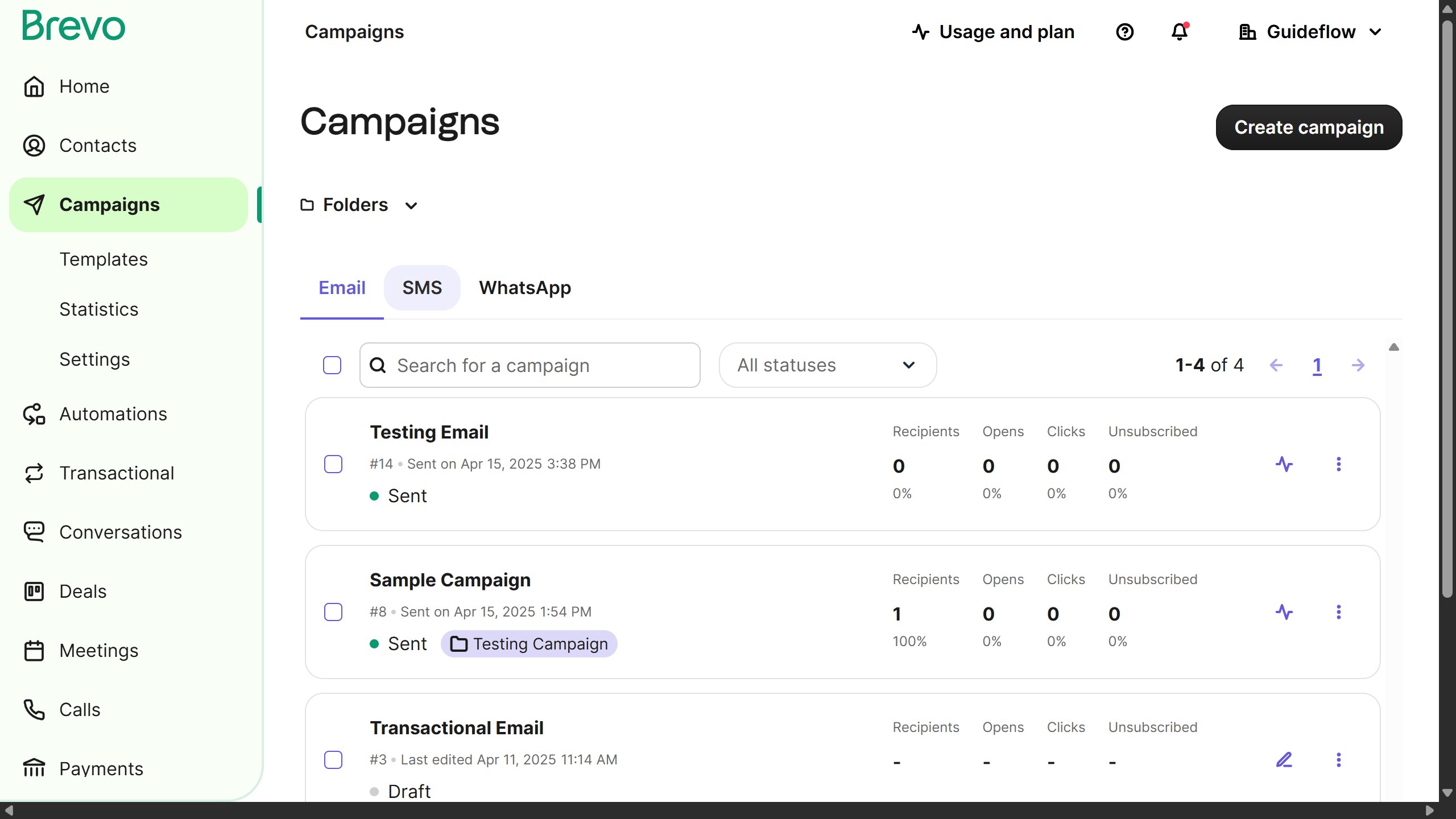Go to Conversations in the sidebar
This screenshot has height=819, width=1456.
[120, 532]
